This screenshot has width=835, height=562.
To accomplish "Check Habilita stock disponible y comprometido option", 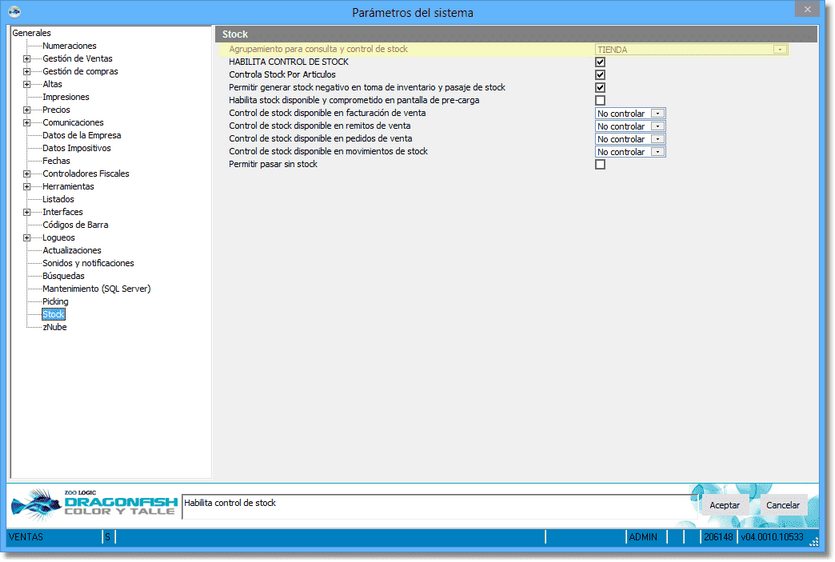I will (x=600, y=101).
